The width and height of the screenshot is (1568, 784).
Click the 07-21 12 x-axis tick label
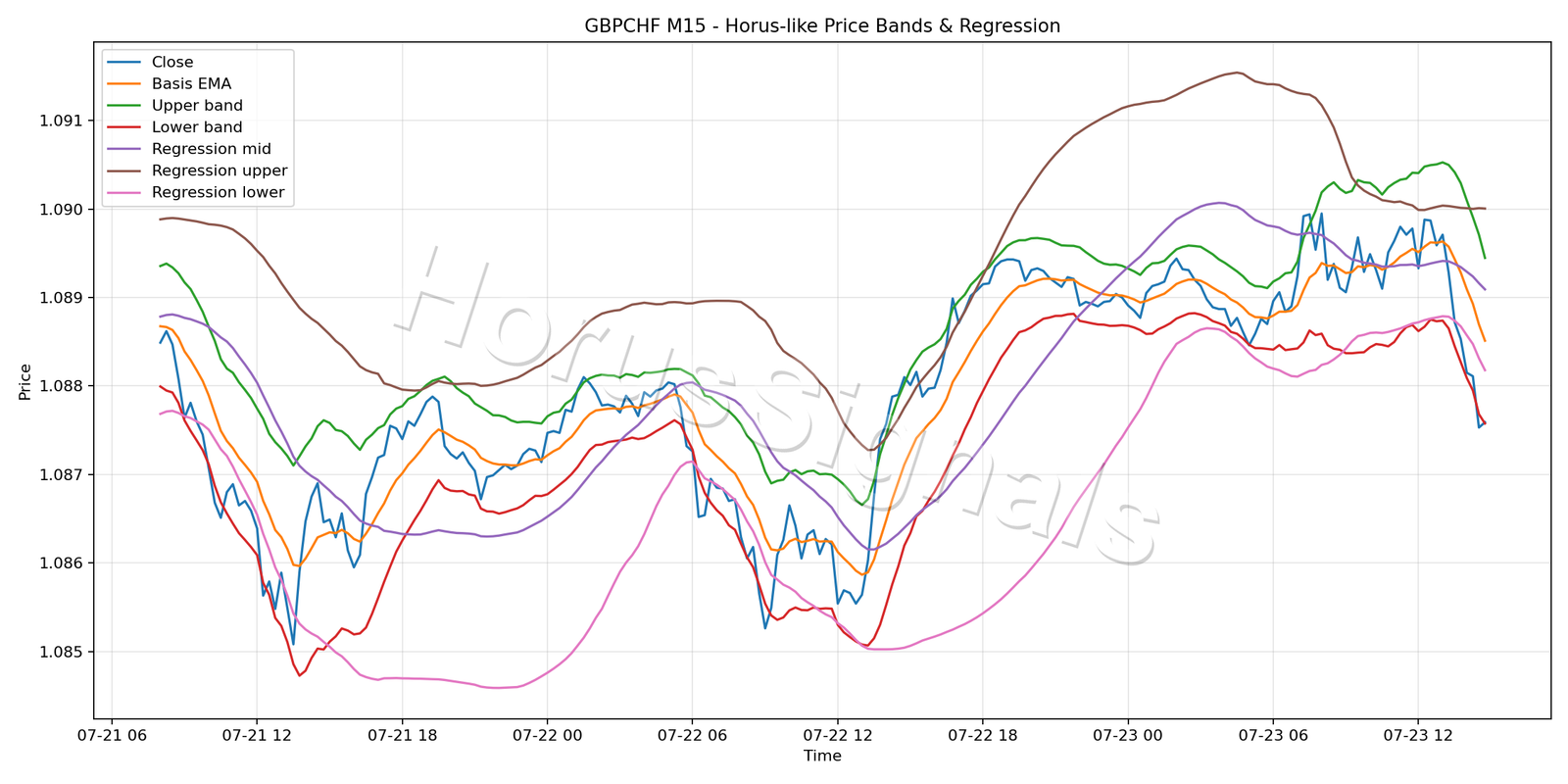pos(257,735)
